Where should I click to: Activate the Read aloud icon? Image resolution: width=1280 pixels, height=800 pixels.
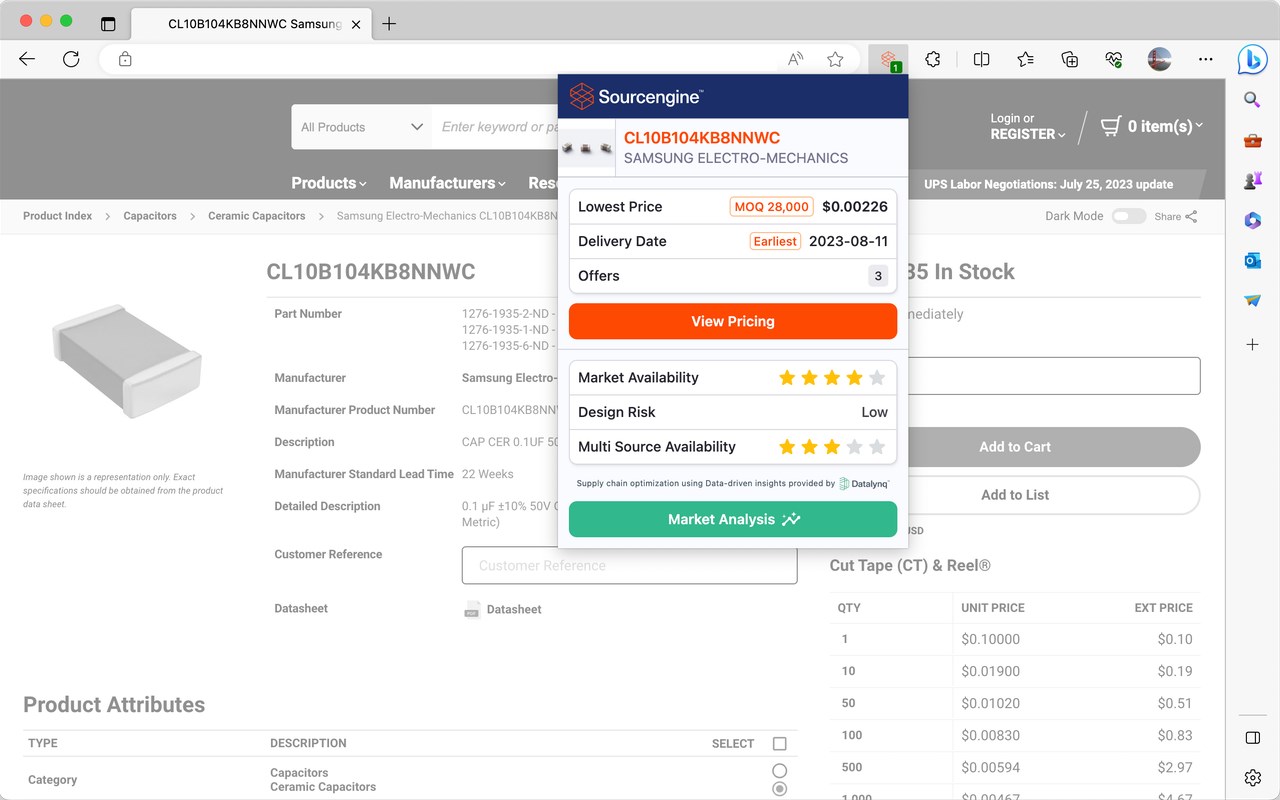[x=796, y=60]
